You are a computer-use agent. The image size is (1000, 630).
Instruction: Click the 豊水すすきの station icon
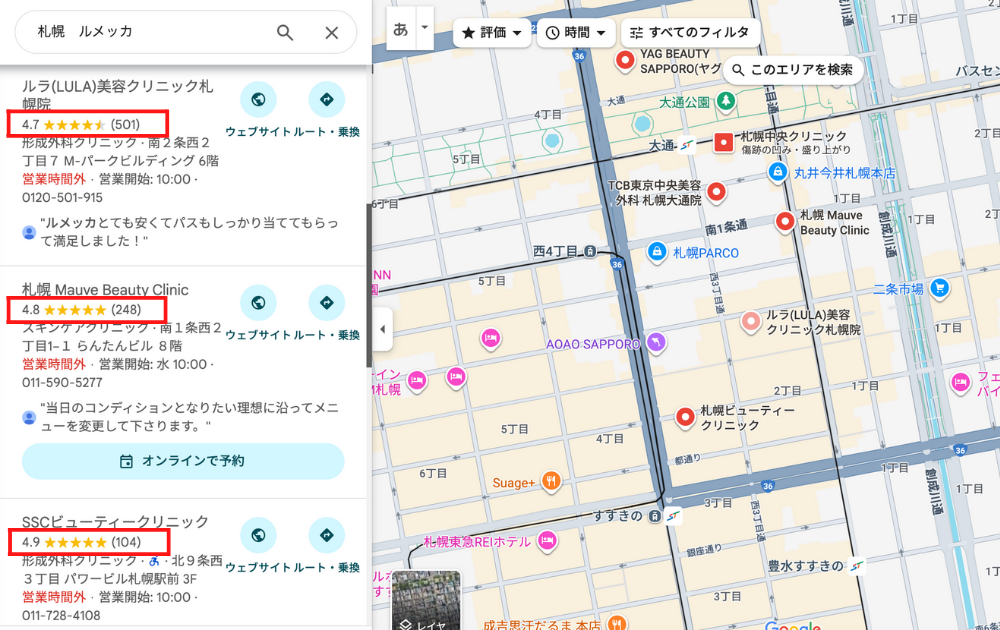point(857,566)
